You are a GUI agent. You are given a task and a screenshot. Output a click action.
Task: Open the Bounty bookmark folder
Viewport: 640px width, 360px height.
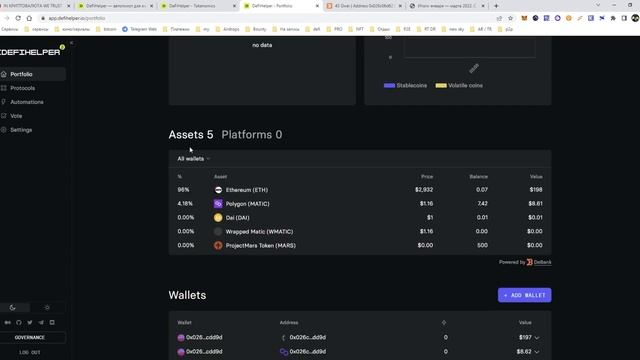tap(256, 29)
